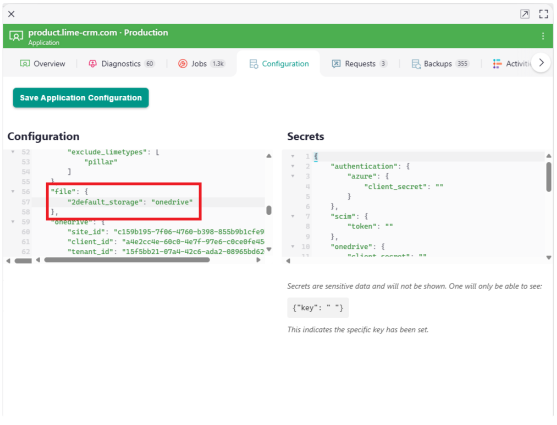This screenshot has height=425, width=557.
Task: Collapse the "scim" block in Secrets
Action: pos(293,216)
